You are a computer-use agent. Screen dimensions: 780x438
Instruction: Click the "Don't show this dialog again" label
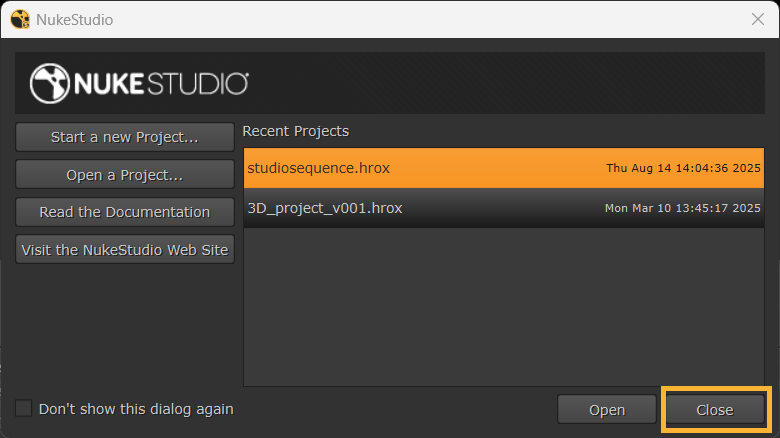pos(136,409)
